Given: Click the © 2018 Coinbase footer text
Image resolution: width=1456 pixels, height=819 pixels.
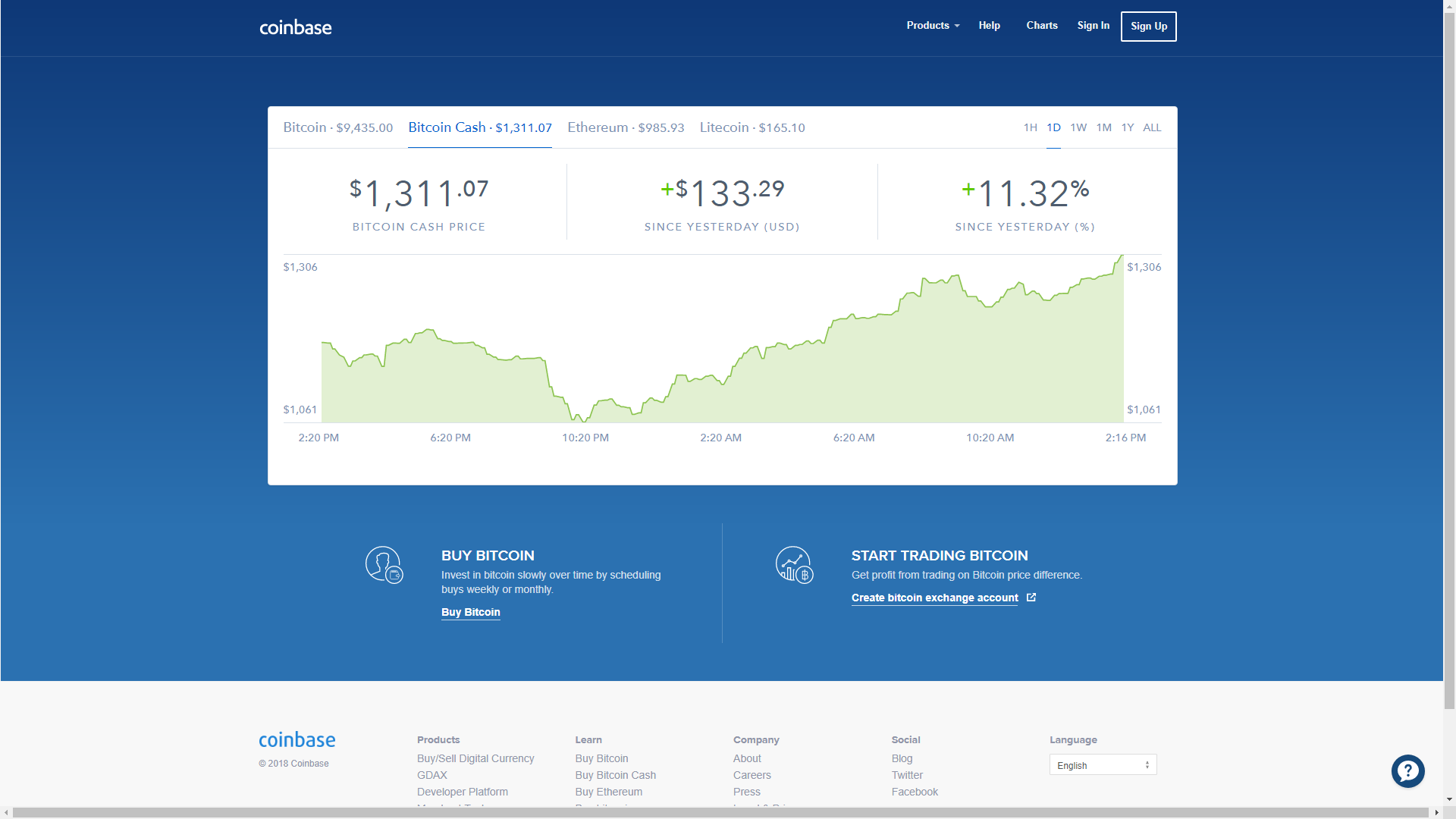Looking at the screenshot, I should (293, 764).
